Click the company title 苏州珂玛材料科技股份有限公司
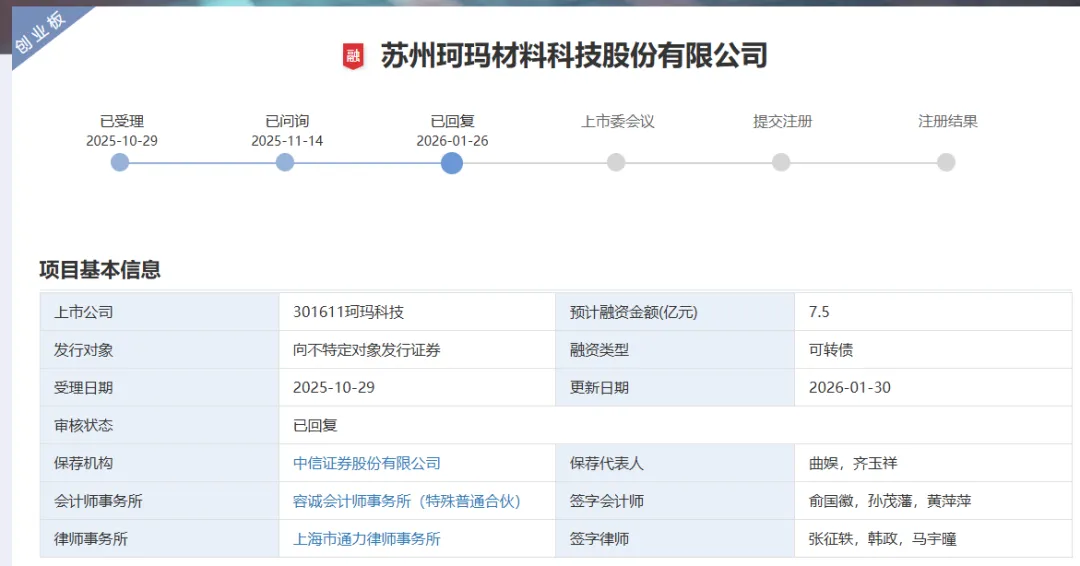 [x=574, y=56]
